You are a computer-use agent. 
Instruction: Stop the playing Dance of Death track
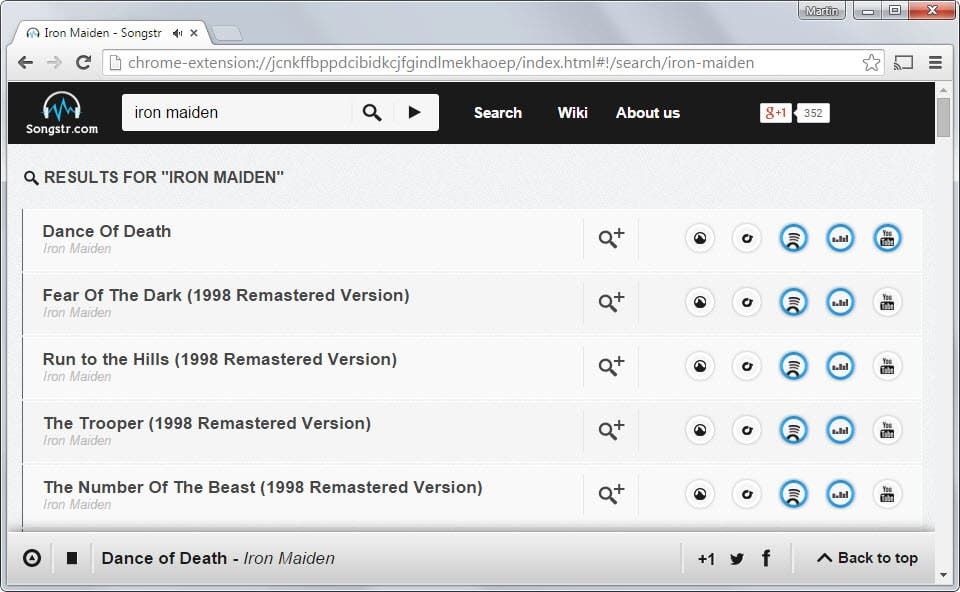click(x=72, y=558)
